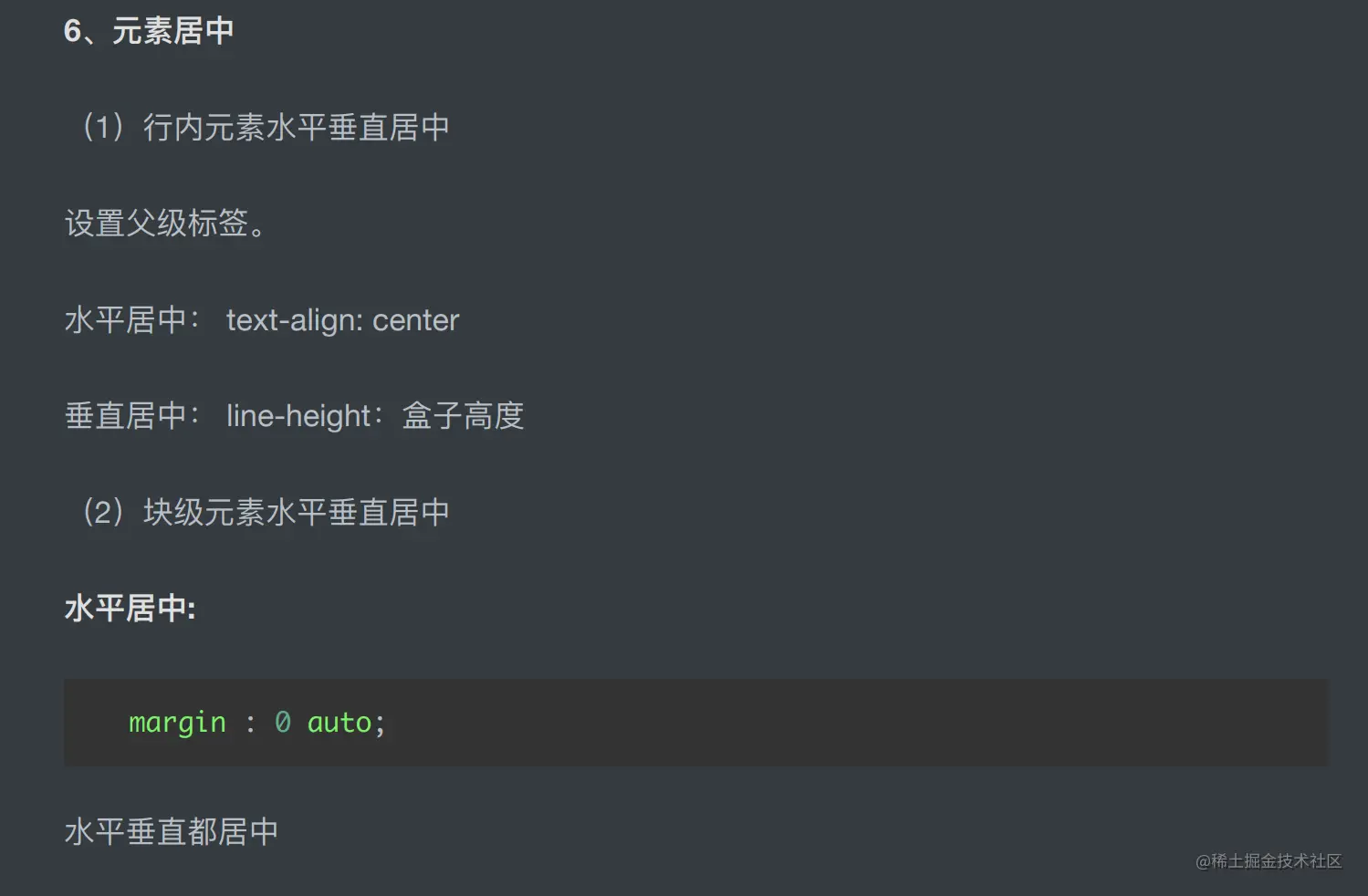Screen dimensions: 1368x896
Task: Click the text "盒子高度"
Action: point(464,416)
